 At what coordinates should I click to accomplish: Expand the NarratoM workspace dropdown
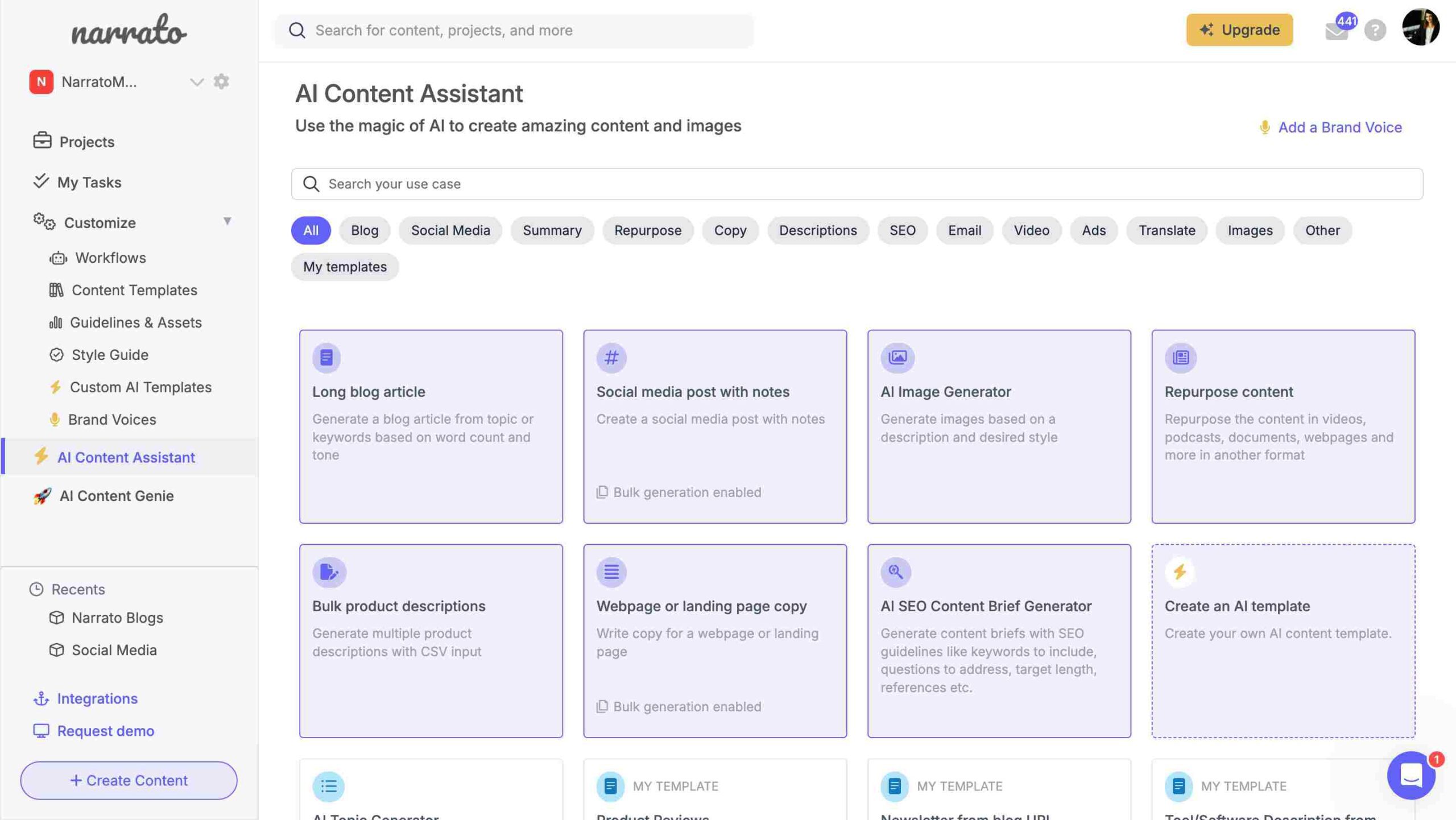(196, 82)
